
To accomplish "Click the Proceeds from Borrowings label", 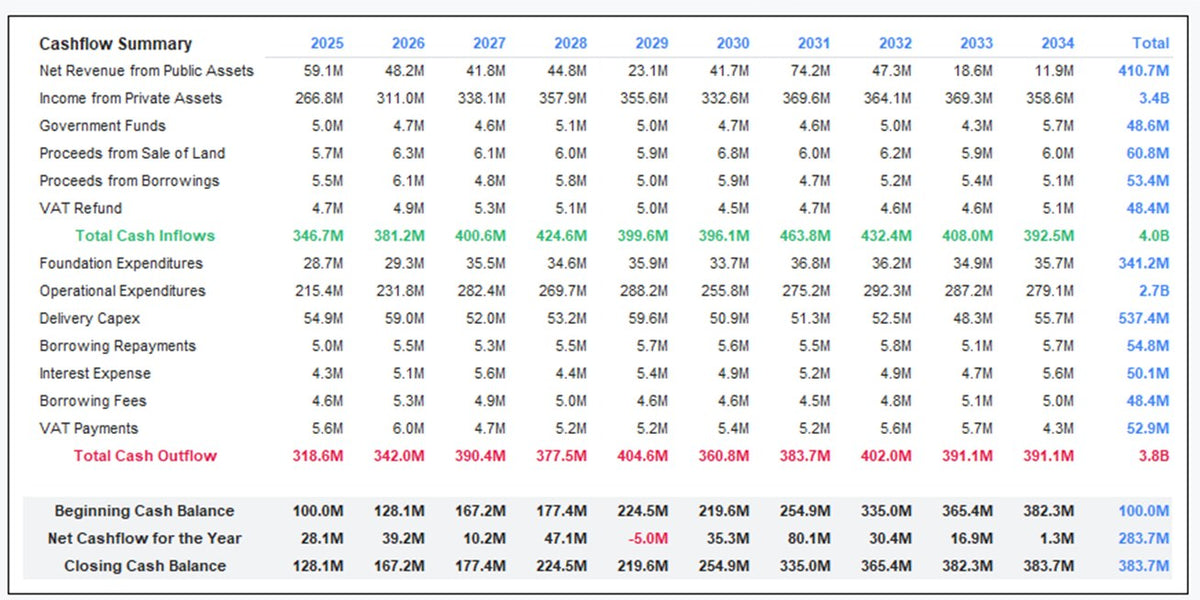I will click(129, 181).
